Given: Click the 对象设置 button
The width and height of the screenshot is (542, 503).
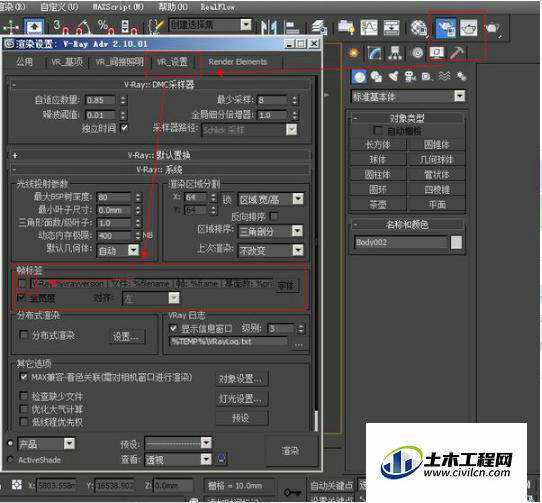Looking at the screenshot, I should click(241, 379).
